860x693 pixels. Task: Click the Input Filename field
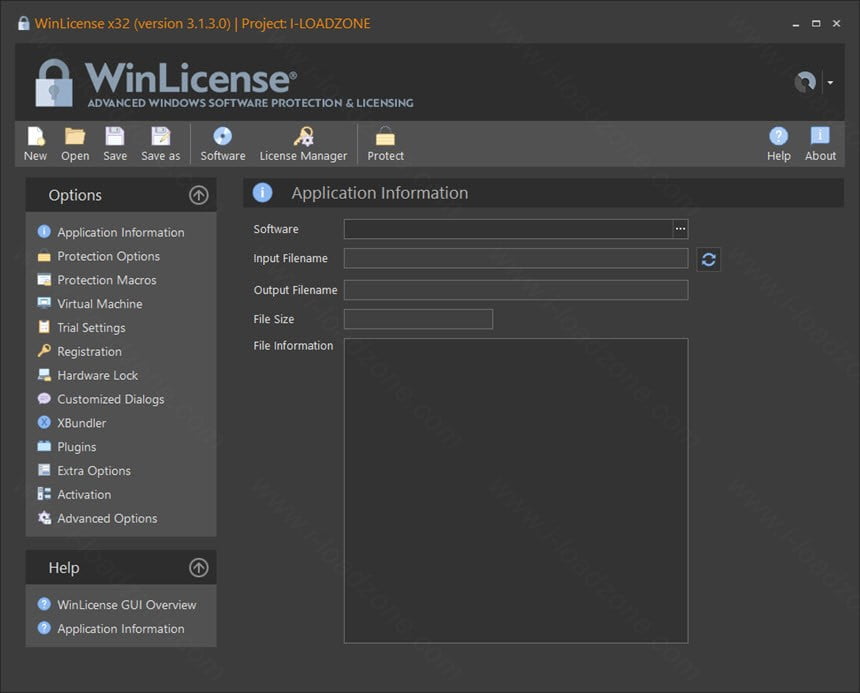[x=516, y=258]
